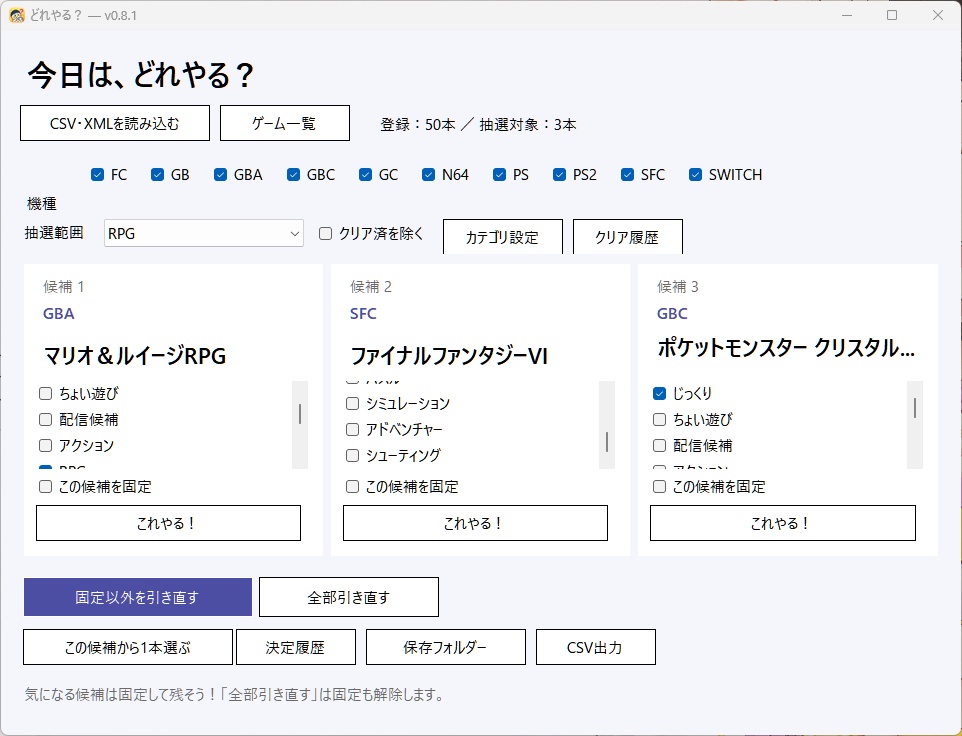Viewport: 962px width, 736px height.
Task: Click ポケットモンスター クリスタル title text
Action: pos(786,348)
